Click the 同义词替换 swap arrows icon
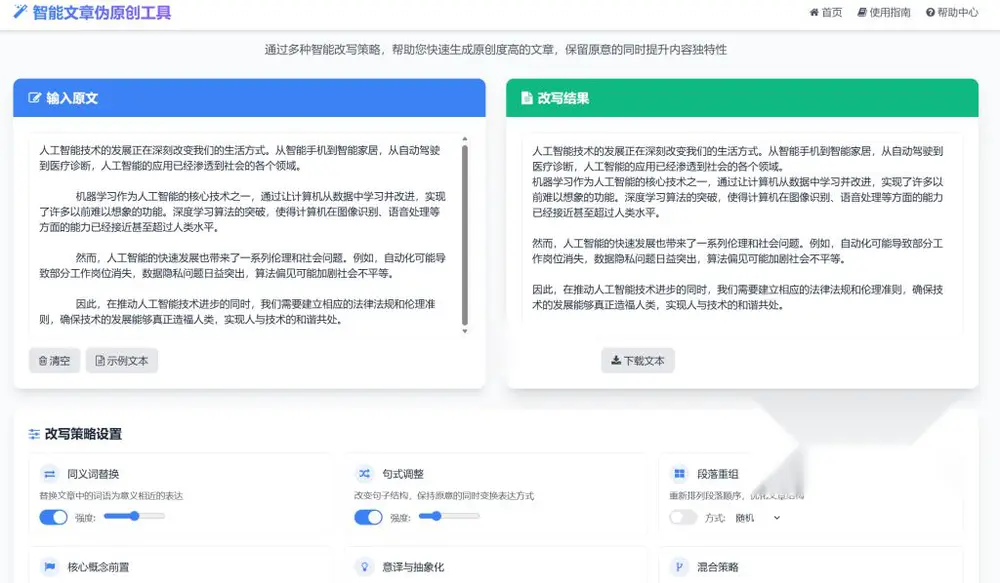This screenshot has width=1000, height=583. point(49,474)
